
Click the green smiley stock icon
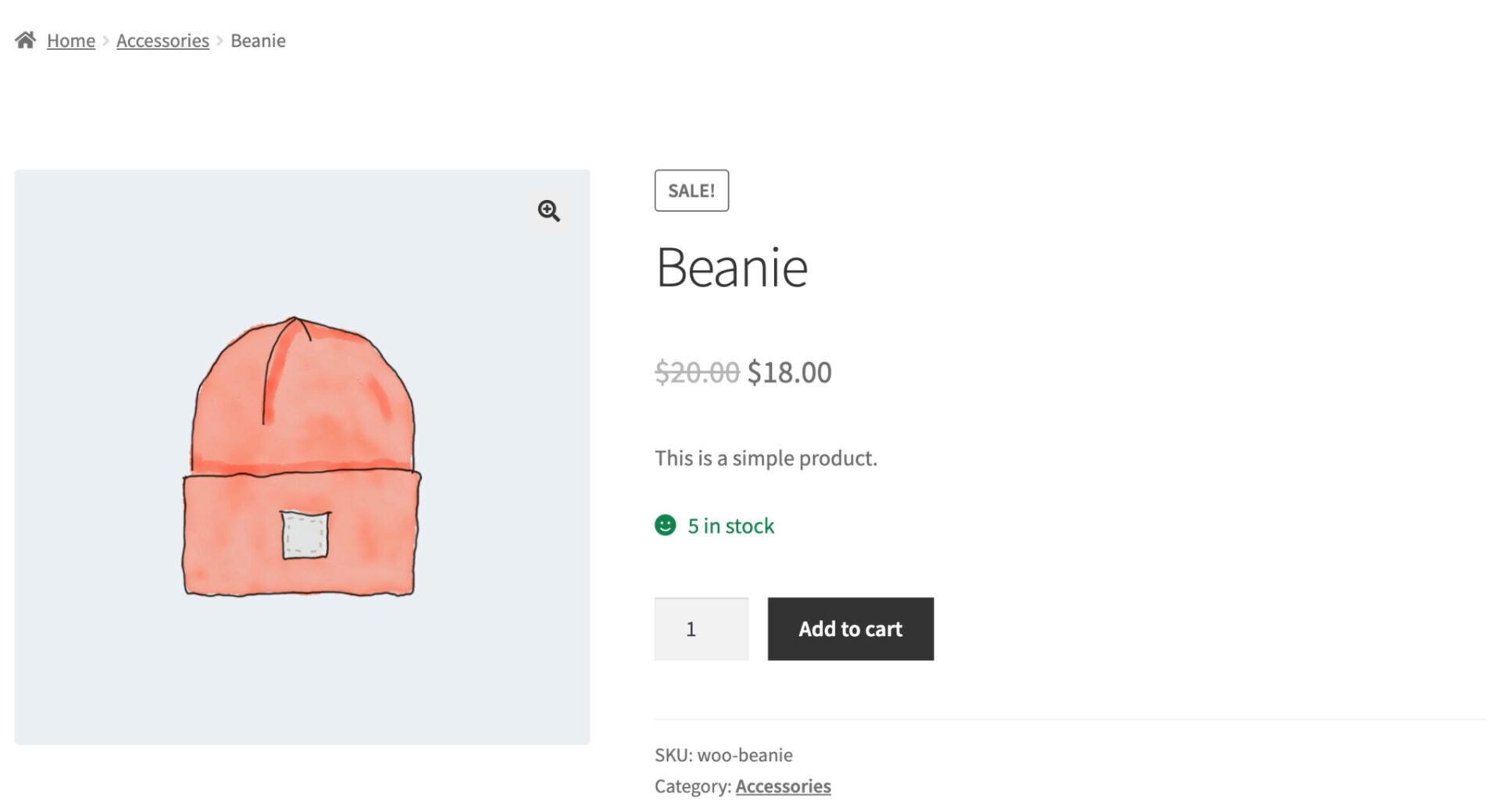(665, 525)
